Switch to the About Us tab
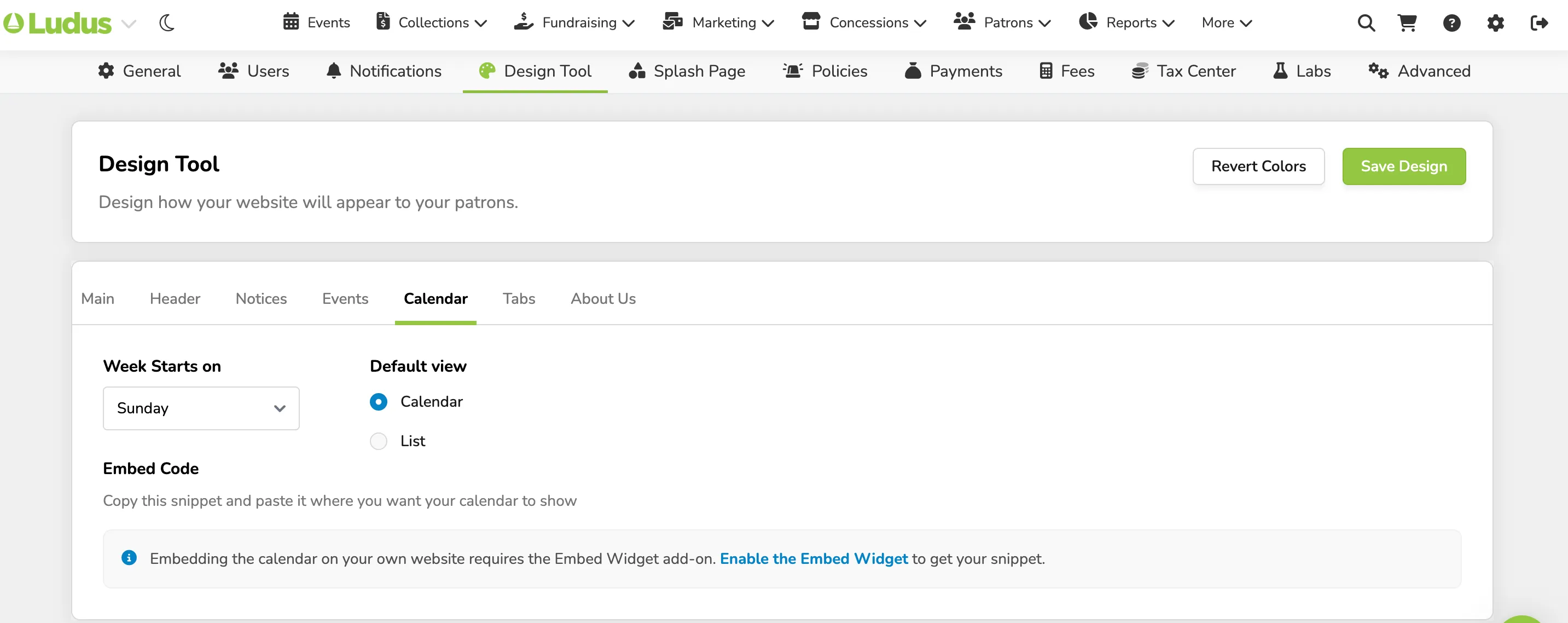Image resolution: width=1568 pixels, height=623 pixels. tap(602, 298)
